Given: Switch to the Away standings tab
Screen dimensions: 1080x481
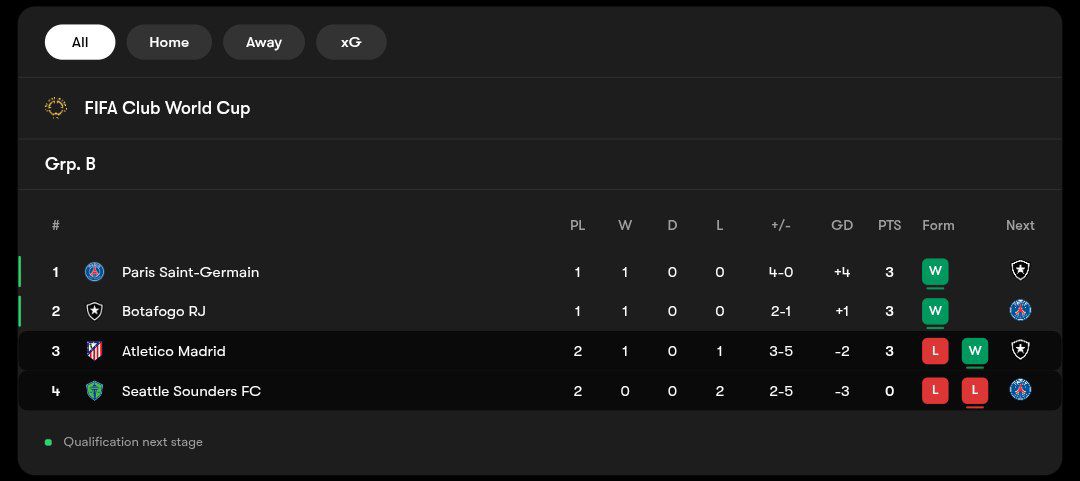Looking at the screenshot, I should [x=264, y=42].
